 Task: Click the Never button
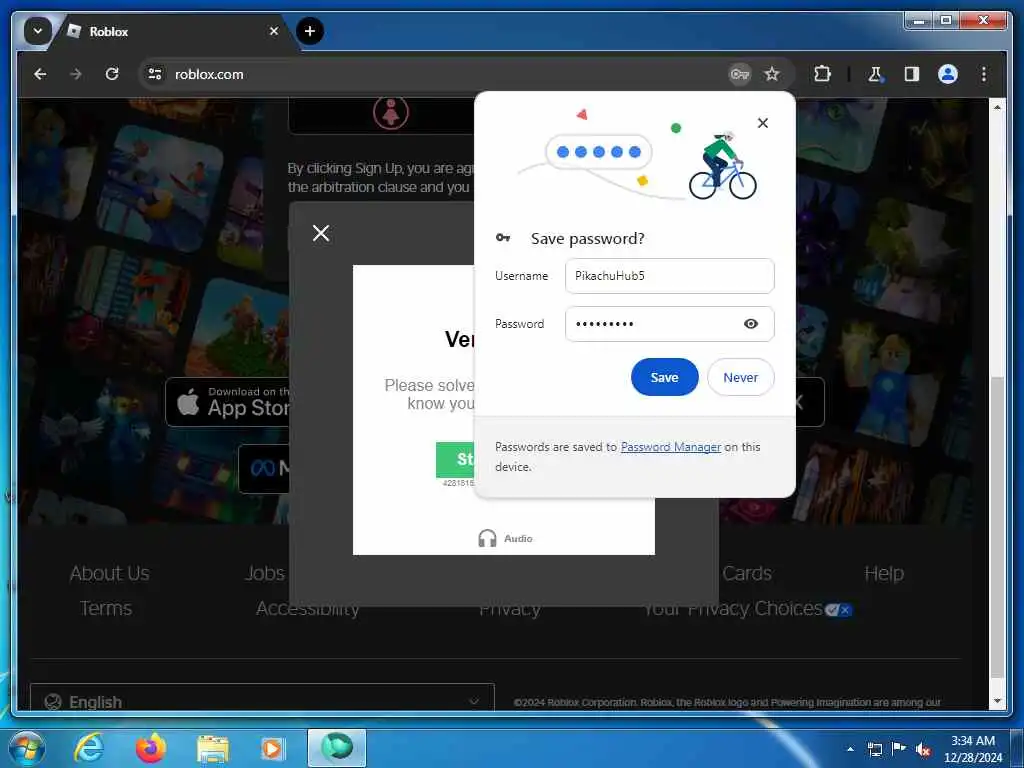pos(741,377)
